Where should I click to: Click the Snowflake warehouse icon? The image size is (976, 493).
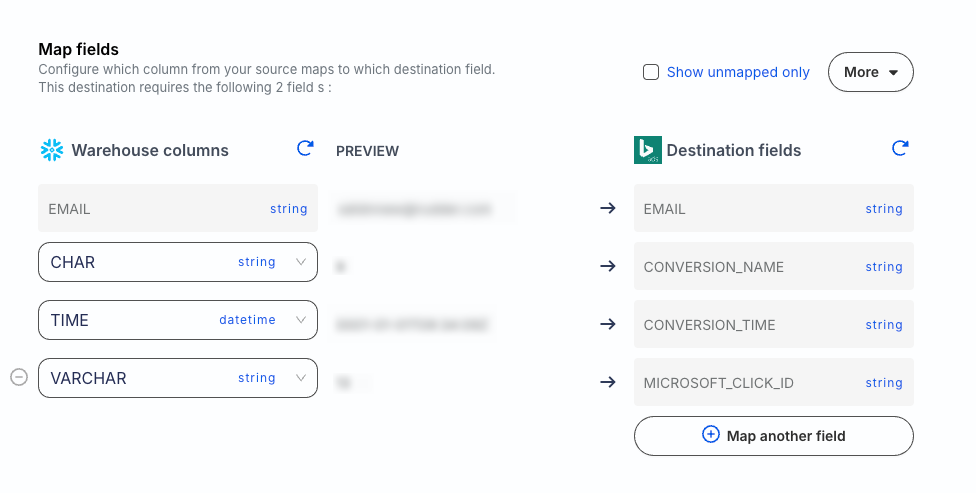[x=51, y=150]
